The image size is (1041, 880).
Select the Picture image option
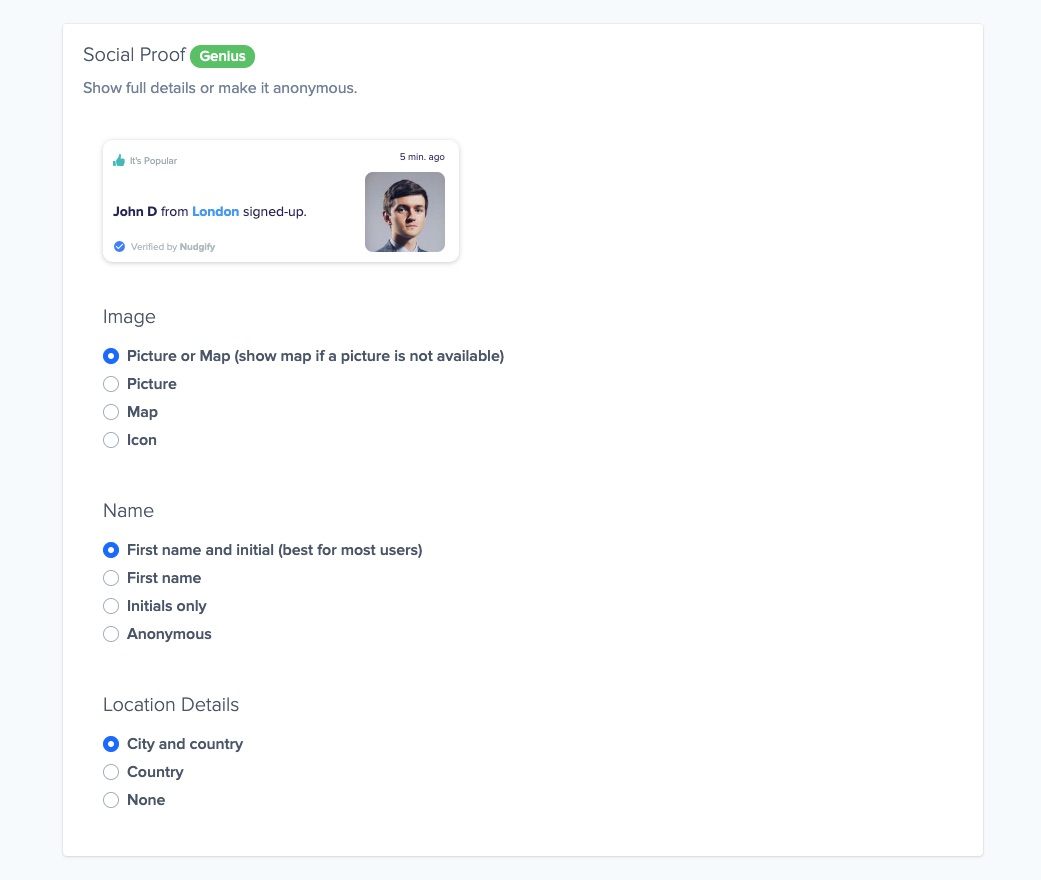[111, 384]
